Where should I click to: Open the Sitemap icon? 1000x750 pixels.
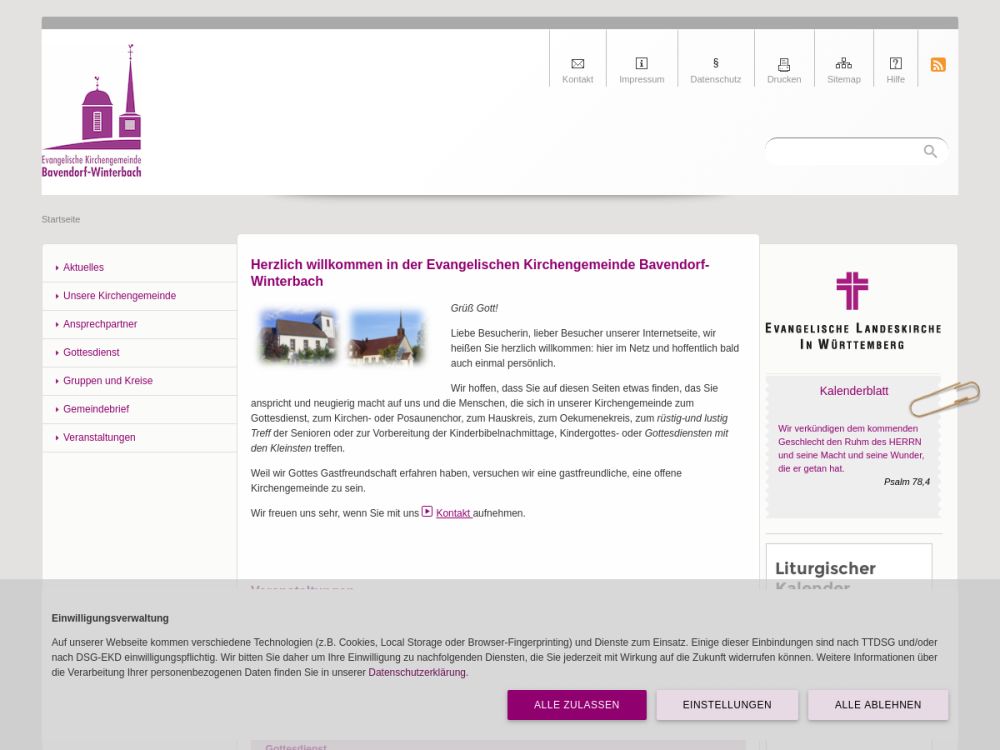pyautogui.click(x=843, y=64)
